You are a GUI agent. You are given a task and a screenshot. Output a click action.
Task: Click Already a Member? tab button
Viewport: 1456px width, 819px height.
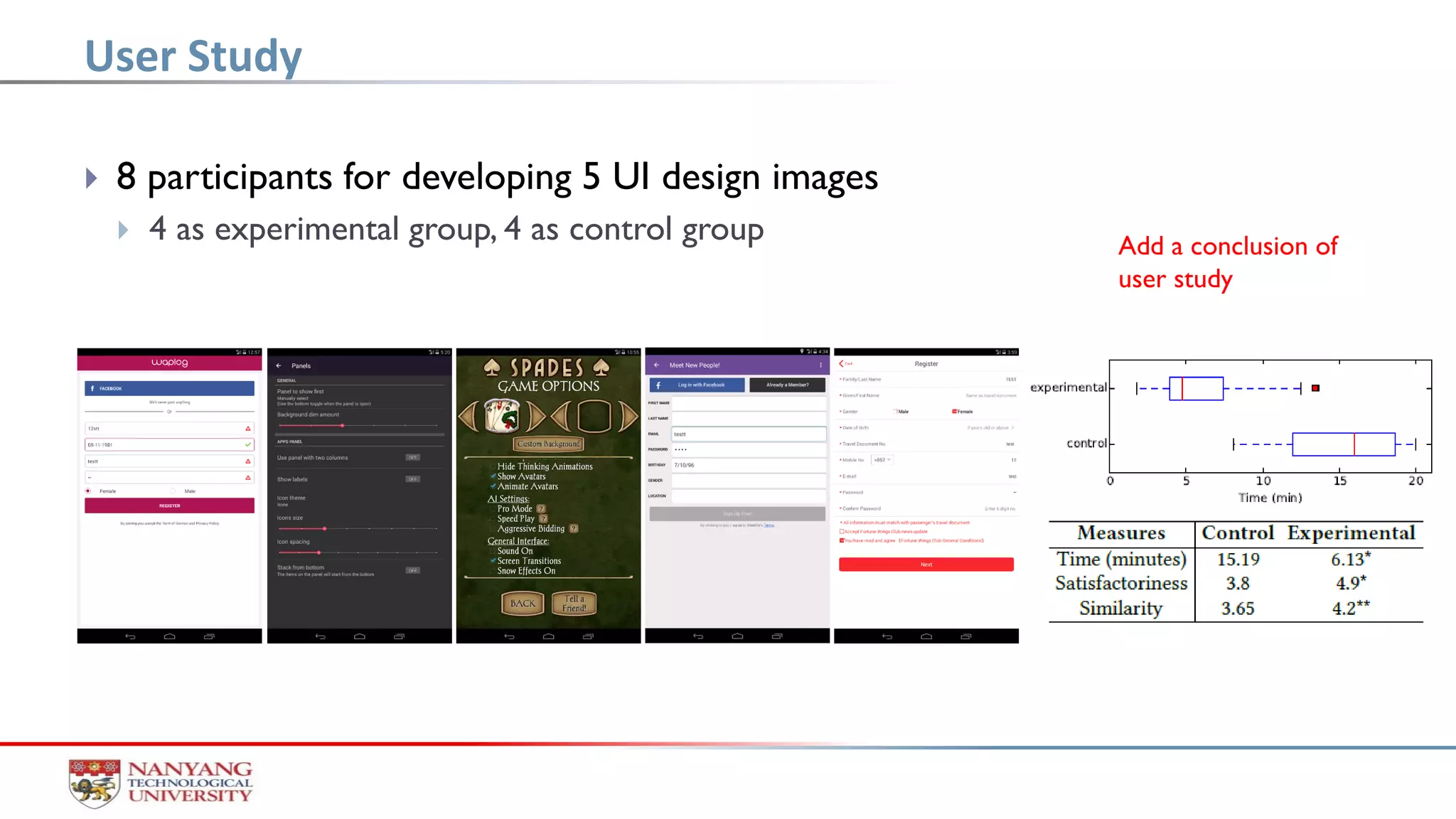[787, 385]
